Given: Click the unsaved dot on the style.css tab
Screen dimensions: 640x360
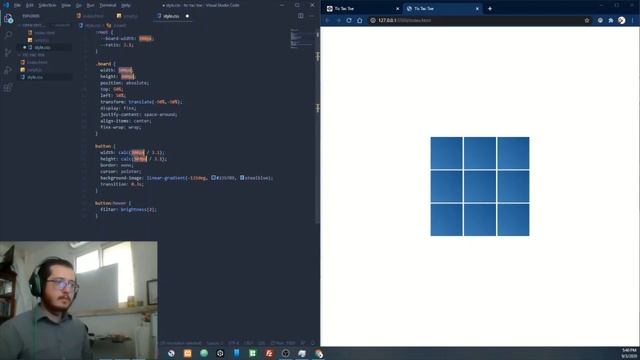Looking at the screenshot, I should tap(187, 16).
